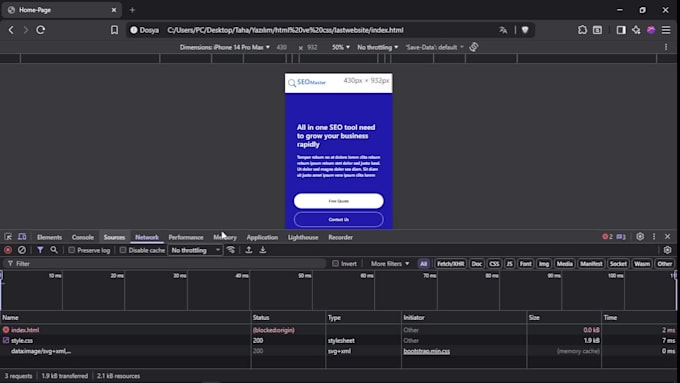Toggle the device toolbar icon in DevTools

pyautogui.click(x=22, y=237)
